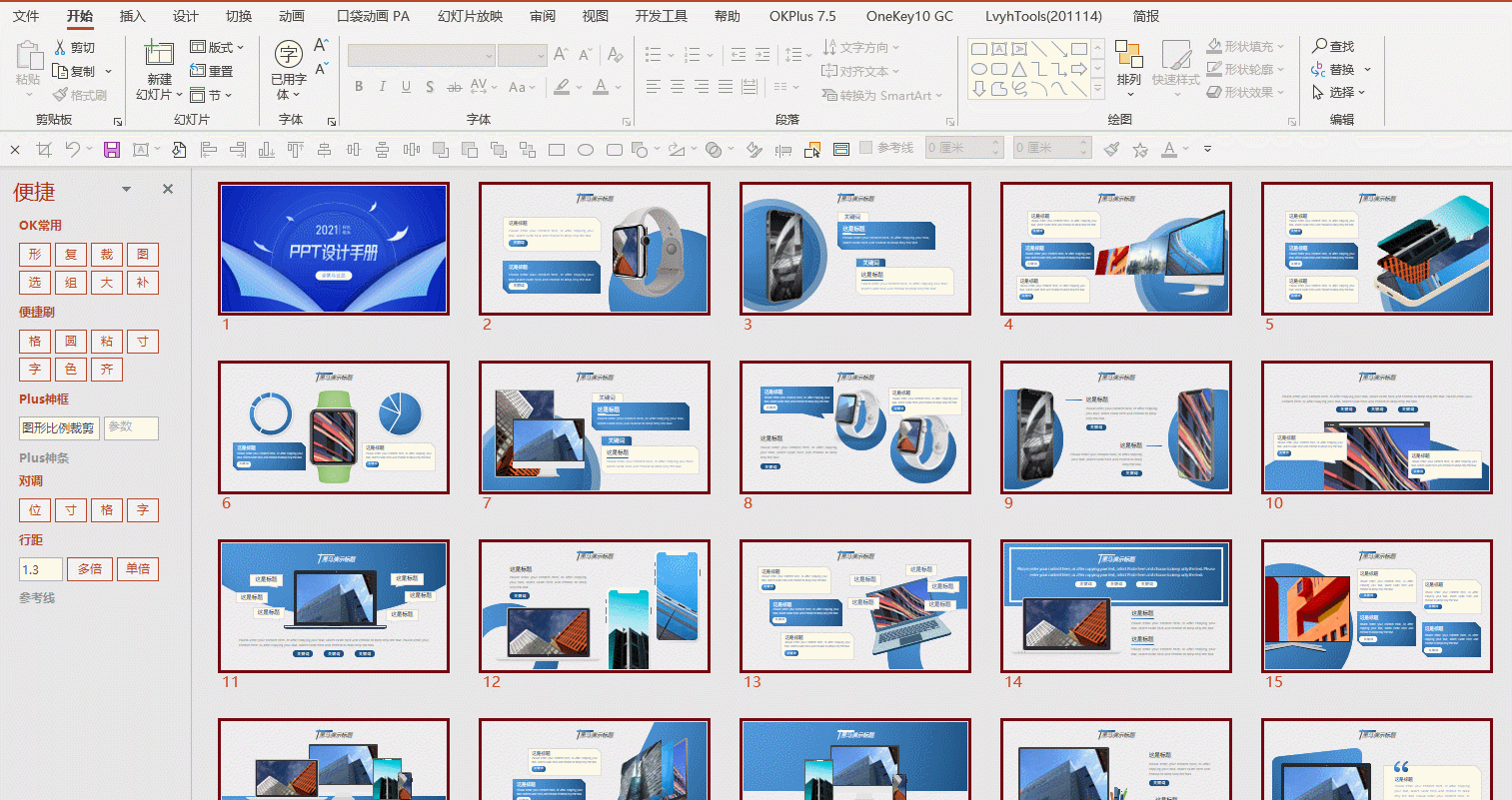The height and width of the screenshot is (800, 1512).
Task: Click the star icon in quick toolbar
Action: (1140, 150)
